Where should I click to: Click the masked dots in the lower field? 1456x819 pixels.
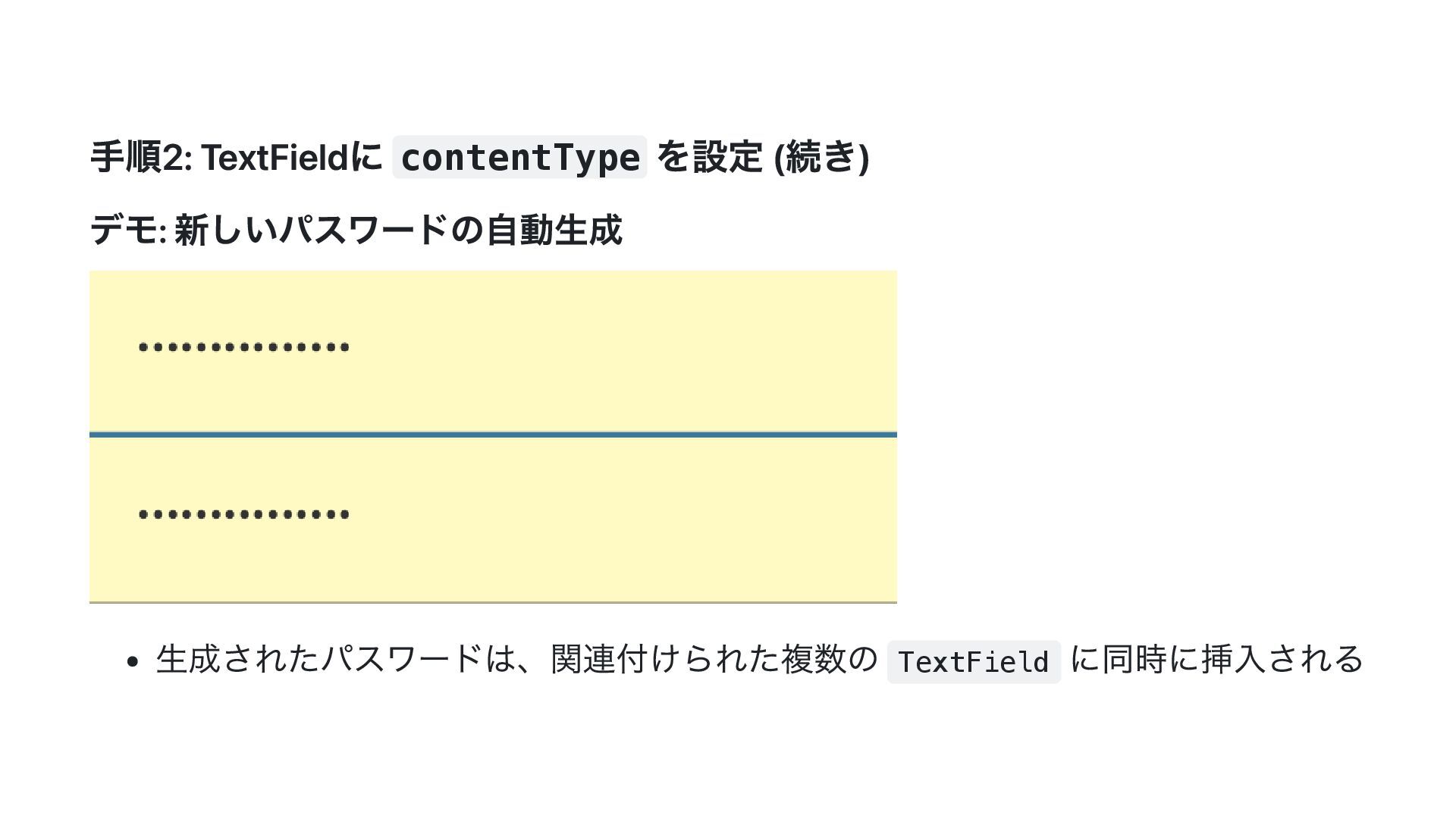244,515
